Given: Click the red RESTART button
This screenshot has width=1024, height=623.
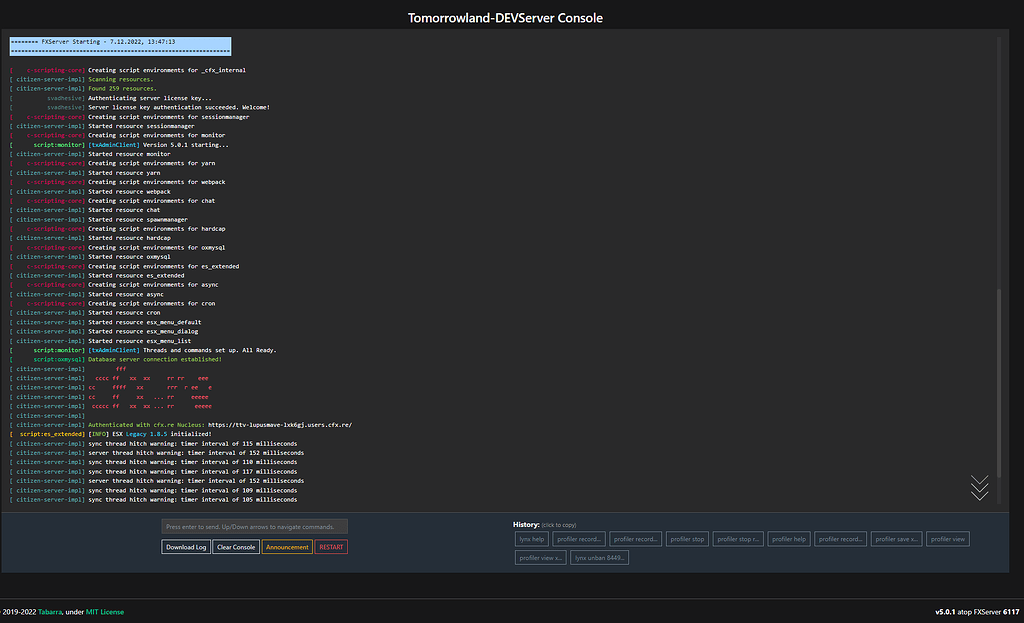Looking at the screenshot, I should point(331,547).
